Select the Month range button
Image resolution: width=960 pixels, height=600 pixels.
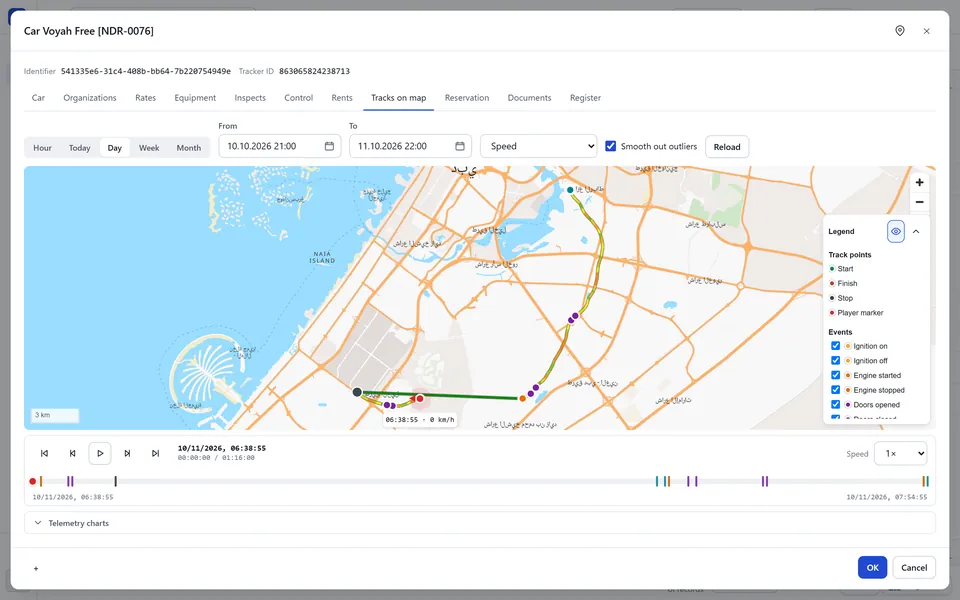189,148
